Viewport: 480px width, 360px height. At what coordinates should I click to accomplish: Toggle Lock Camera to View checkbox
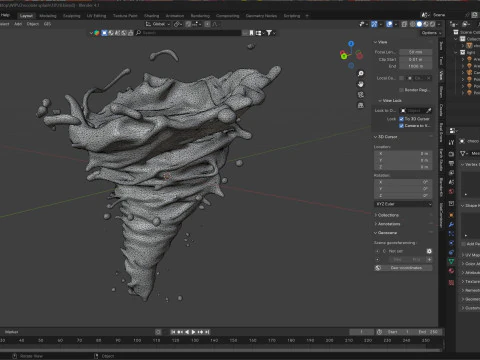tap(401, 126)
